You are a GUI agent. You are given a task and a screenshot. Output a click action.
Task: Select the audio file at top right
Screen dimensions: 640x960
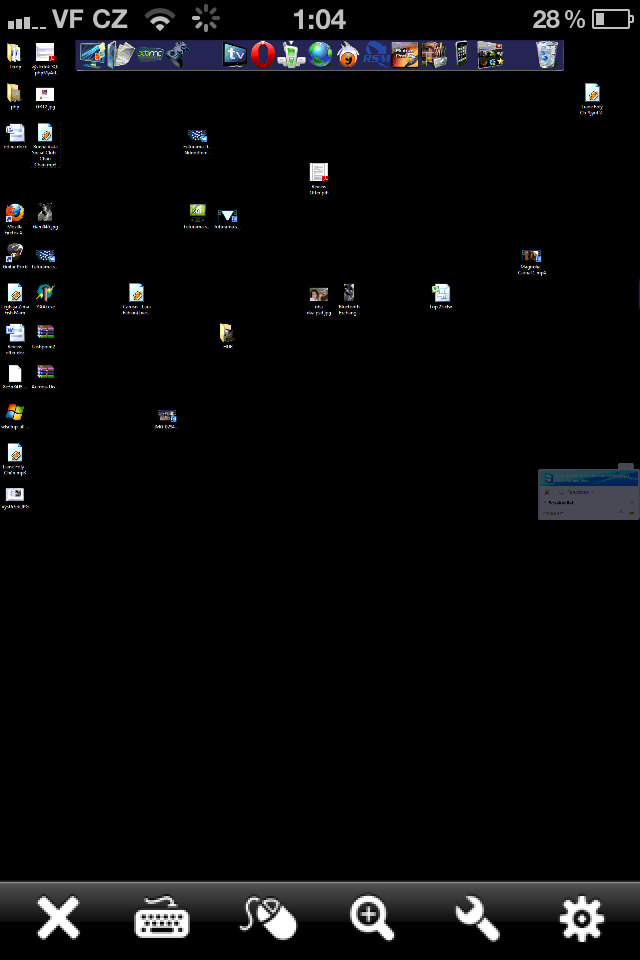(x=592, y=93)
